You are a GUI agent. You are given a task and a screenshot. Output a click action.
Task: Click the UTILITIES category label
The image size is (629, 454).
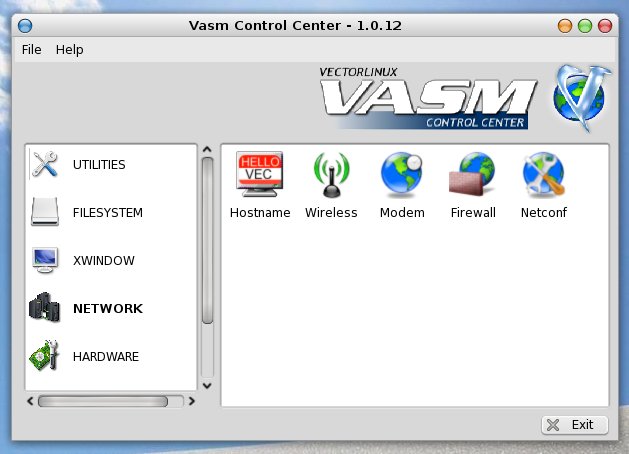[x=99, y=164]
